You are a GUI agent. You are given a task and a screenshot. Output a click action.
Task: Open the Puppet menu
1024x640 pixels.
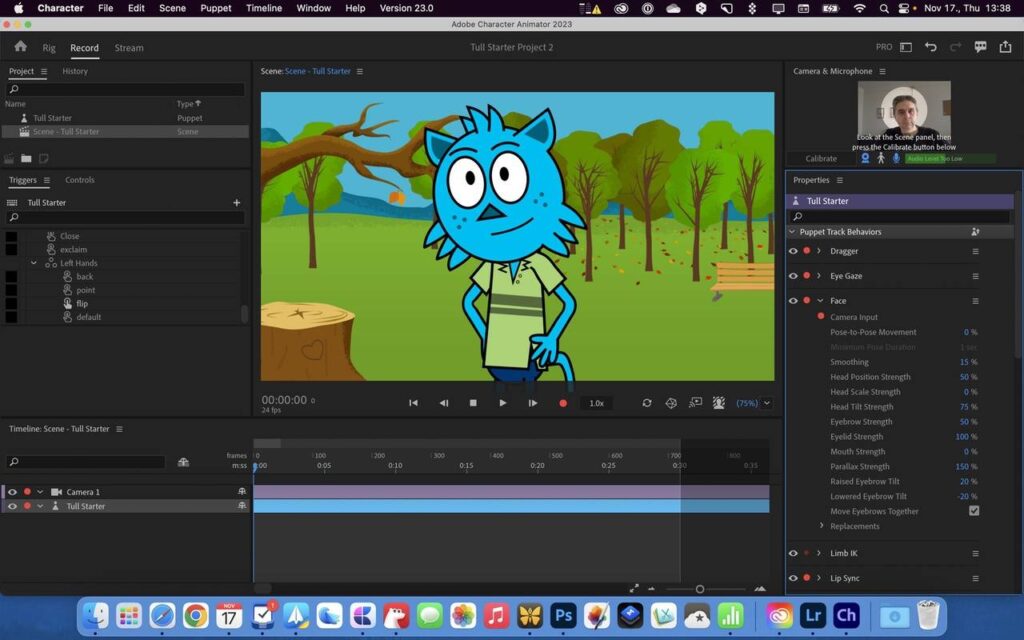(216, 8)
